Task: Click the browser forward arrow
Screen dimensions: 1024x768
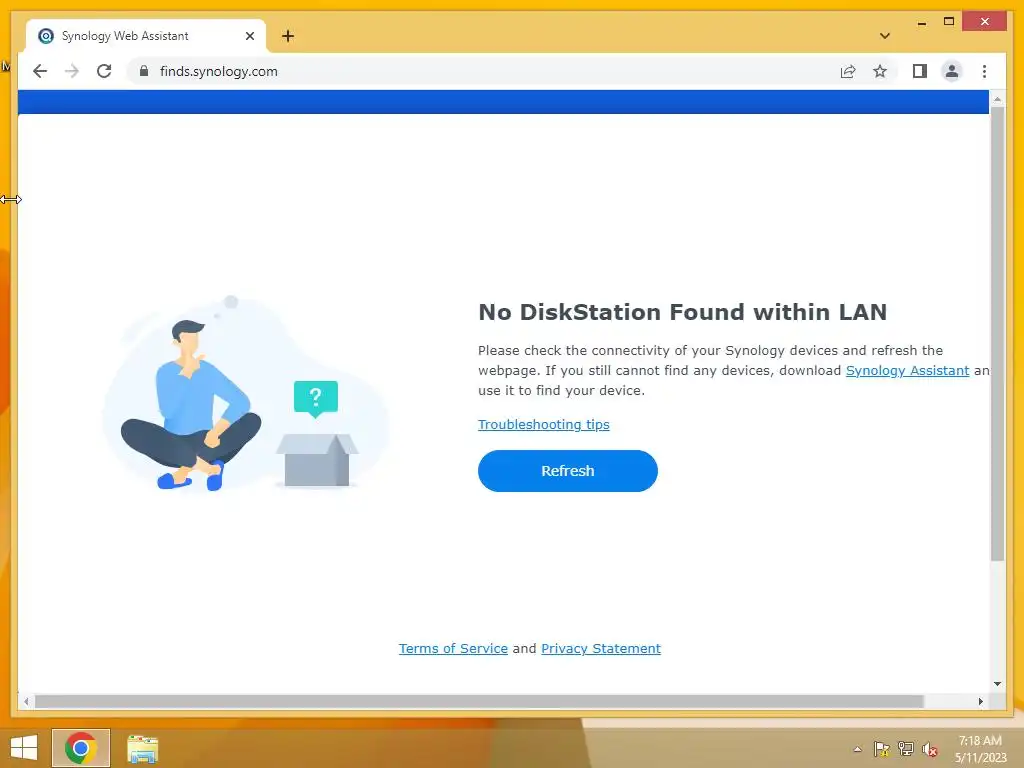Action: click(x=72, y=71)
